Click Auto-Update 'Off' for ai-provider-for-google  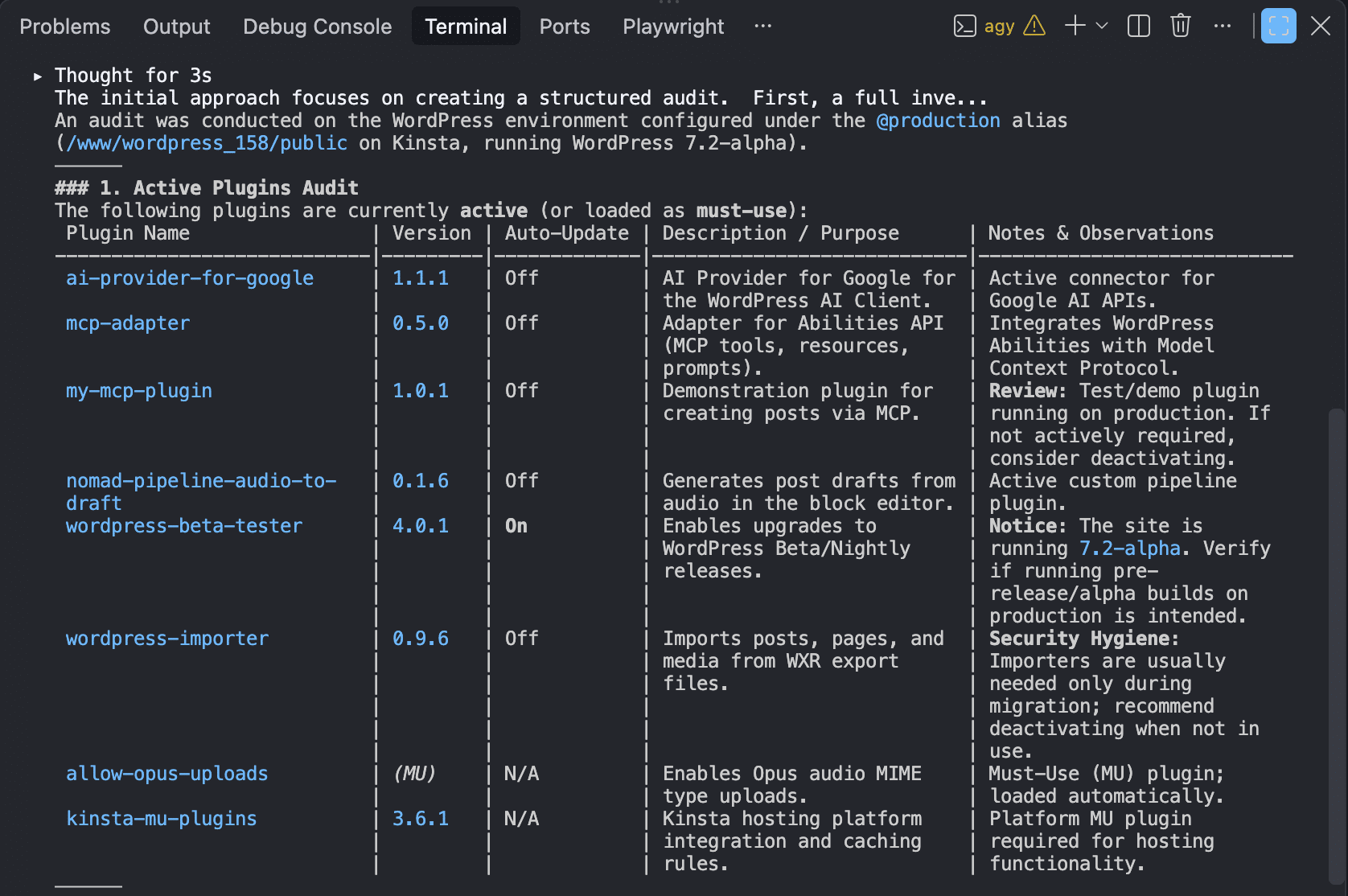click(521, 278)
